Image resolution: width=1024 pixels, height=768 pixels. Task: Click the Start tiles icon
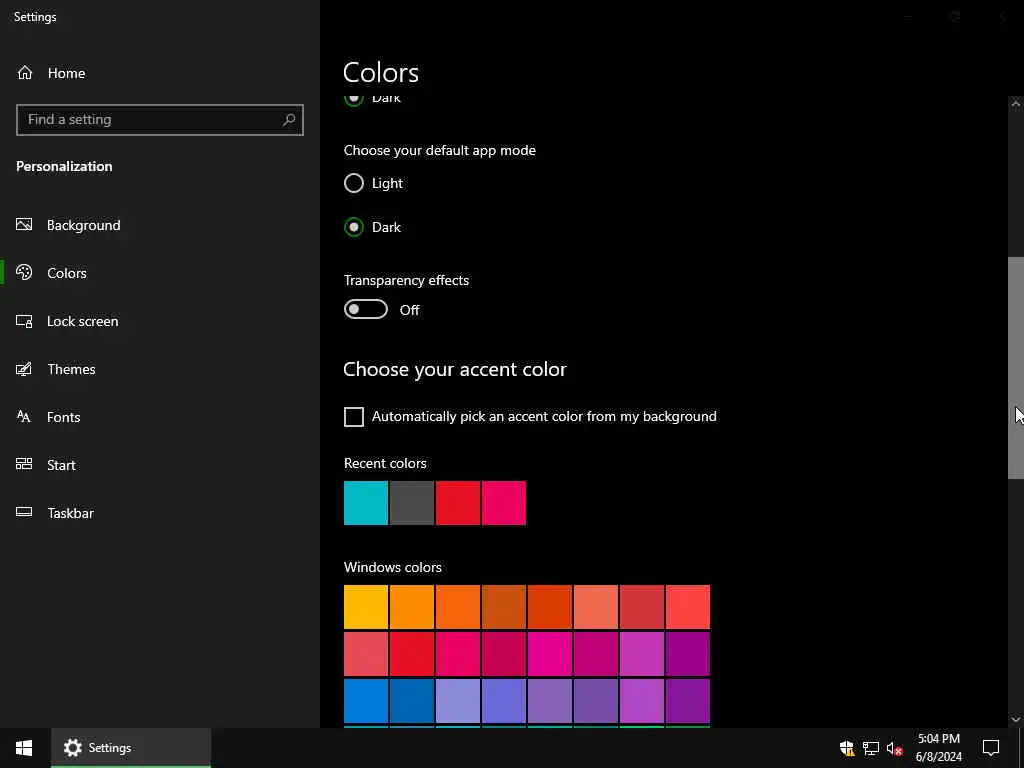point(24,464)
